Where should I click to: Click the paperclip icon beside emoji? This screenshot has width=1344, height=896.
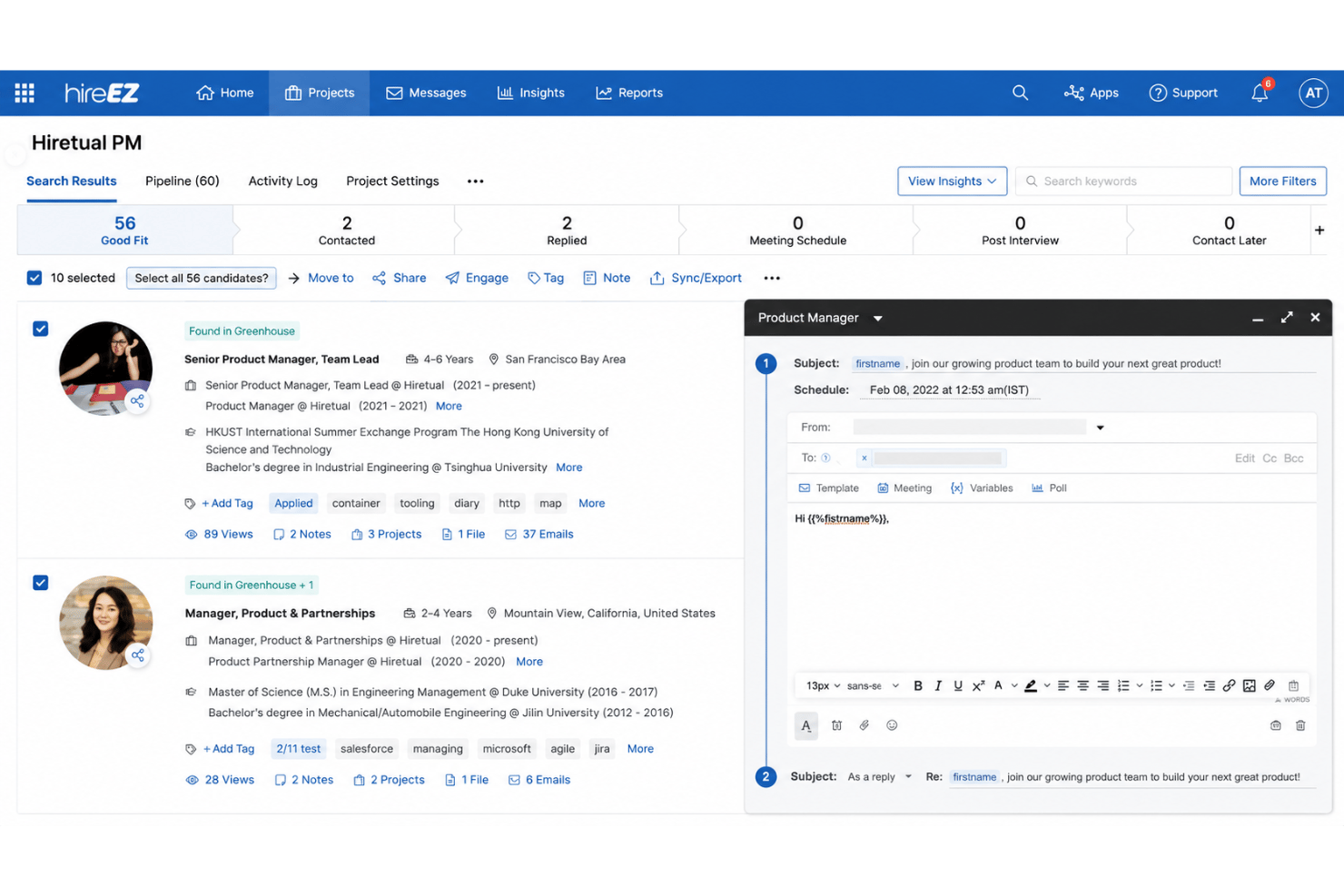pyautogui.click(x=865, y=725)
